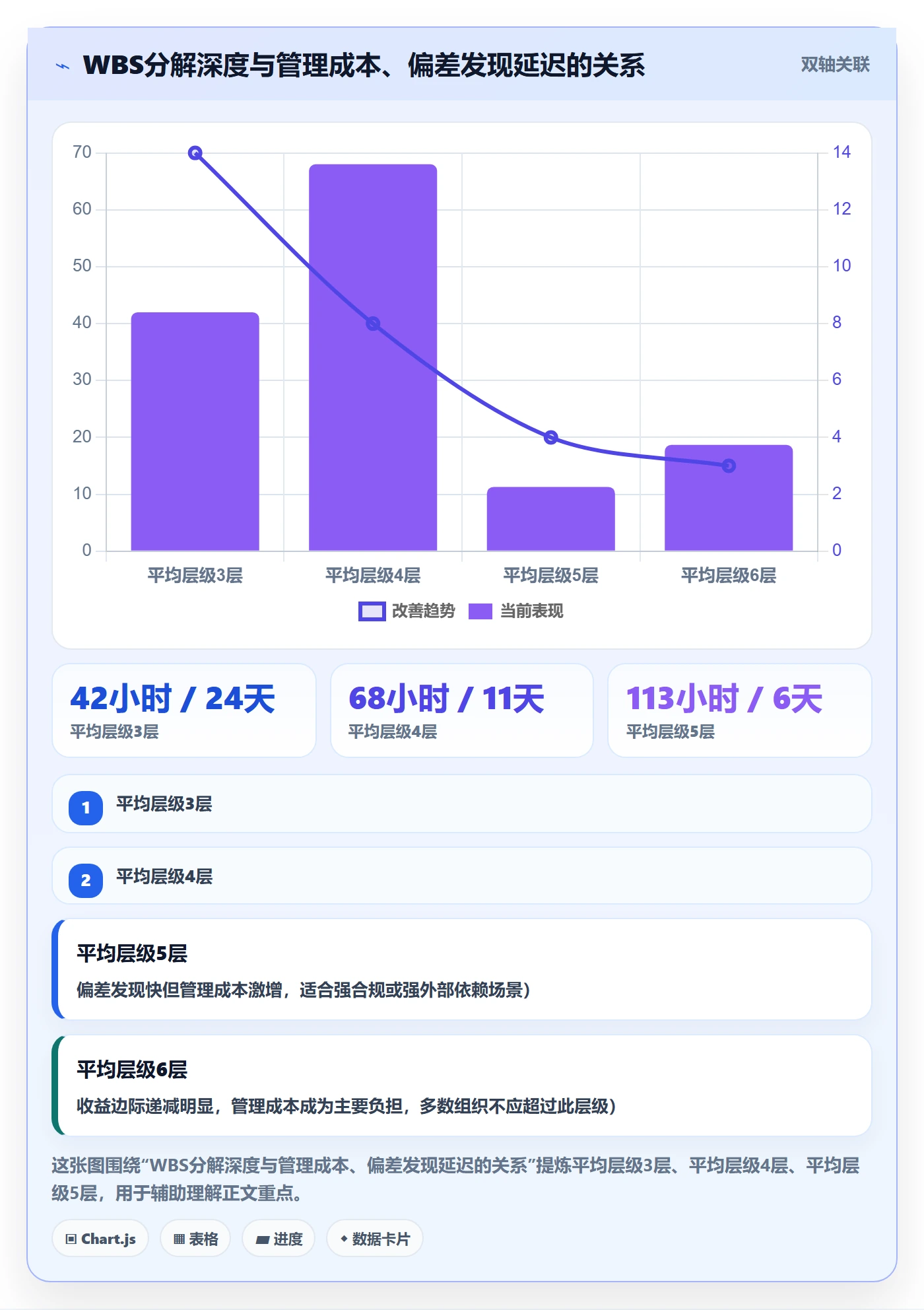Click the tallest bar for 平均层级4层
924x1310 pixels.
[x=373, y=357]
